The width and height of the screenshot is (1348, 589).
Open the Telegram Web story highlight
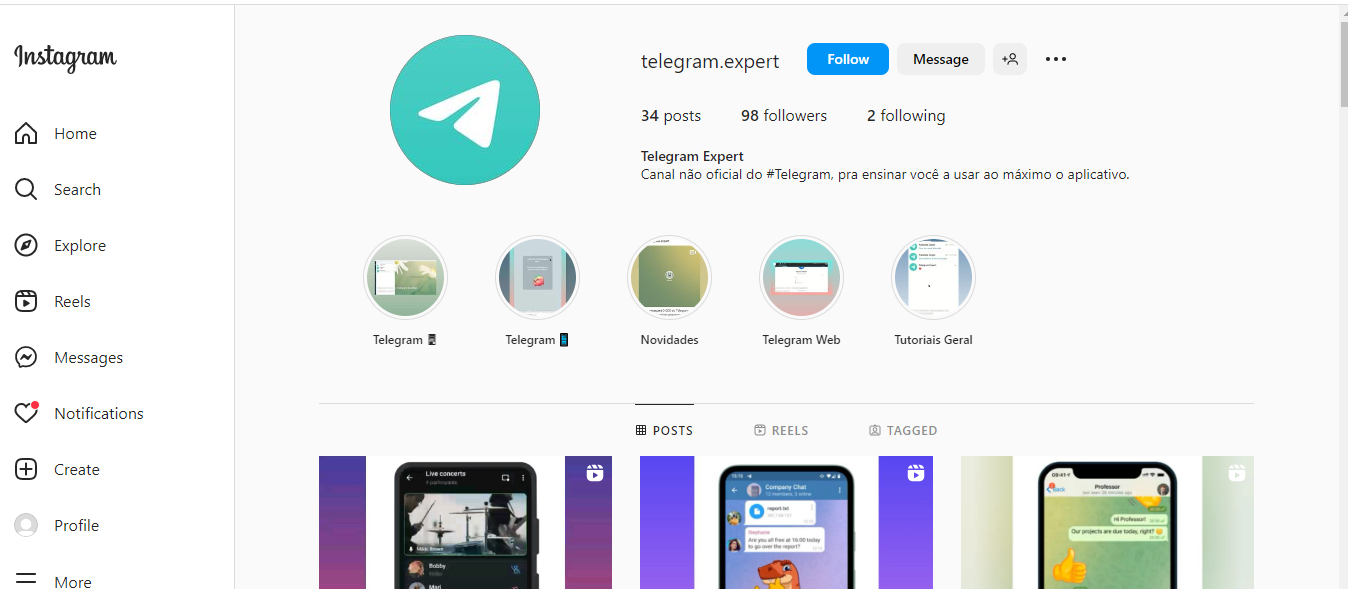click(x=801, y=278)
